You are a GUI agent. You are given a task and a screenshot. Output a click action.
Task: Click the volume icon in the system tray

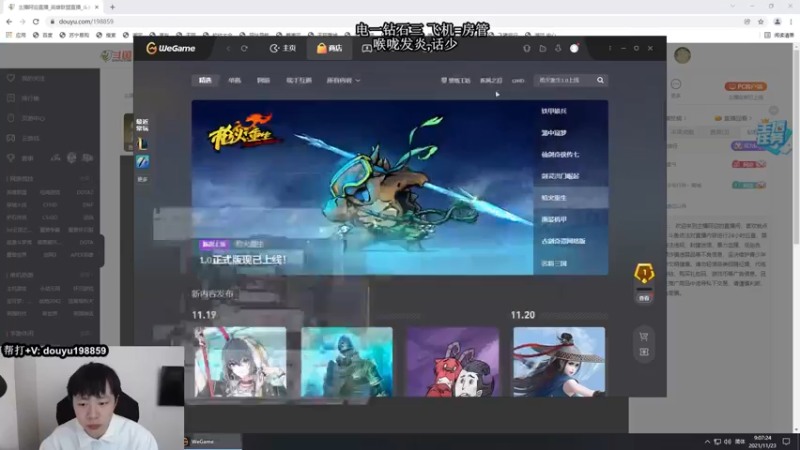728,442
